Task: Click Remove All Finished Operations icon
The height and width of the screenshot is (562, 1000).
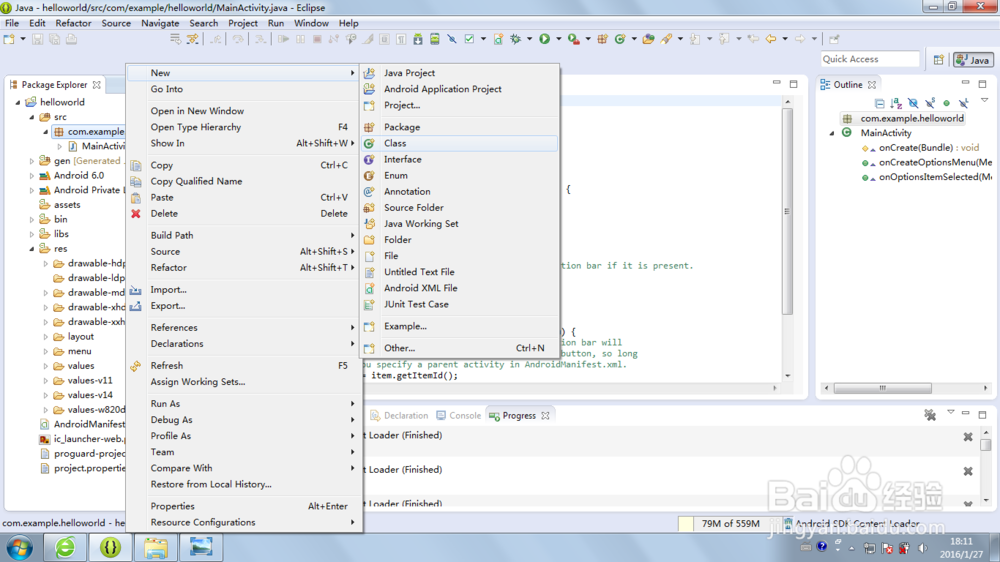Action: point(930,415)
